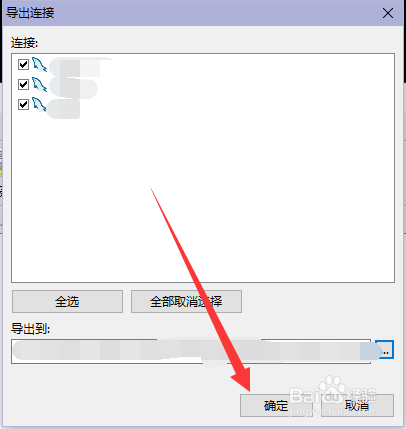Uncheck the first connection checkbox
The height and width of the screenshot is (429, 406).
(x=23, y=64)
